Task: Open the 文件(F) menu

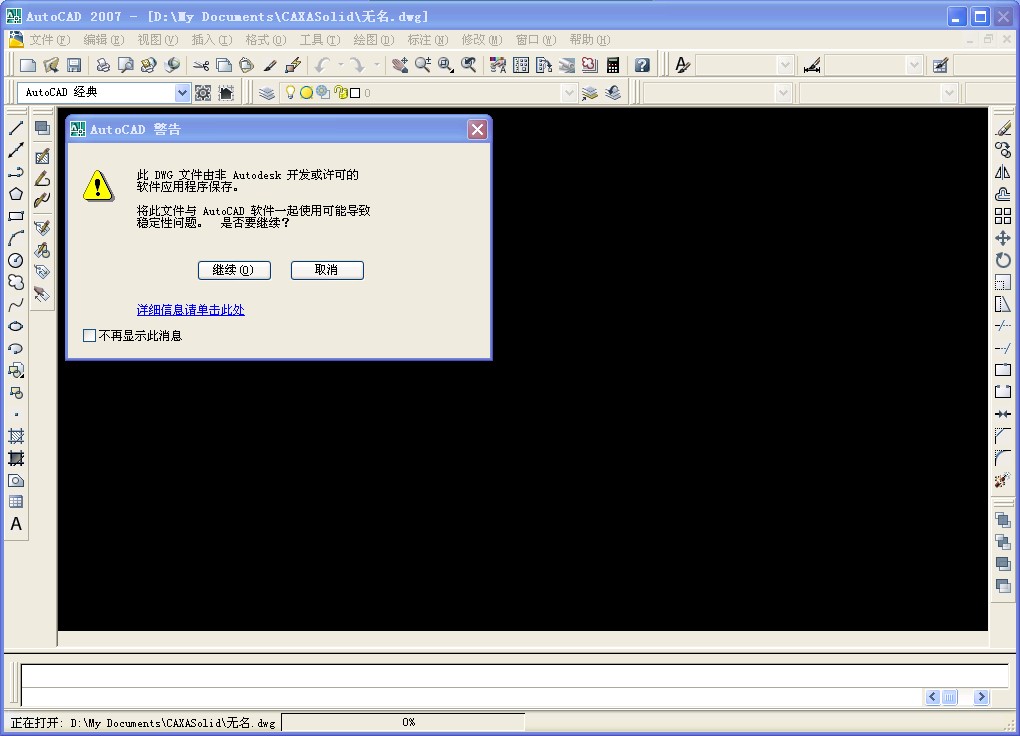Action: click(x=49, y=40)
